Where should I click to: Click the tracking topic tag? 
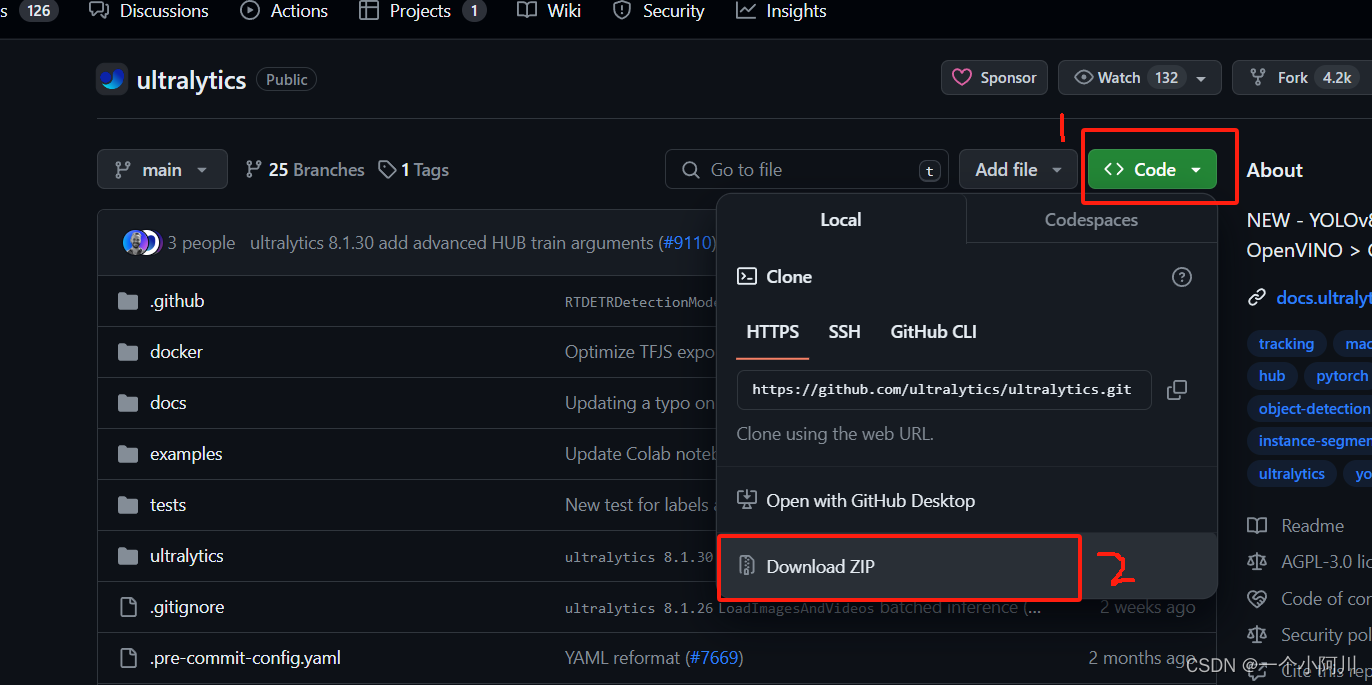coord(1286,344)
